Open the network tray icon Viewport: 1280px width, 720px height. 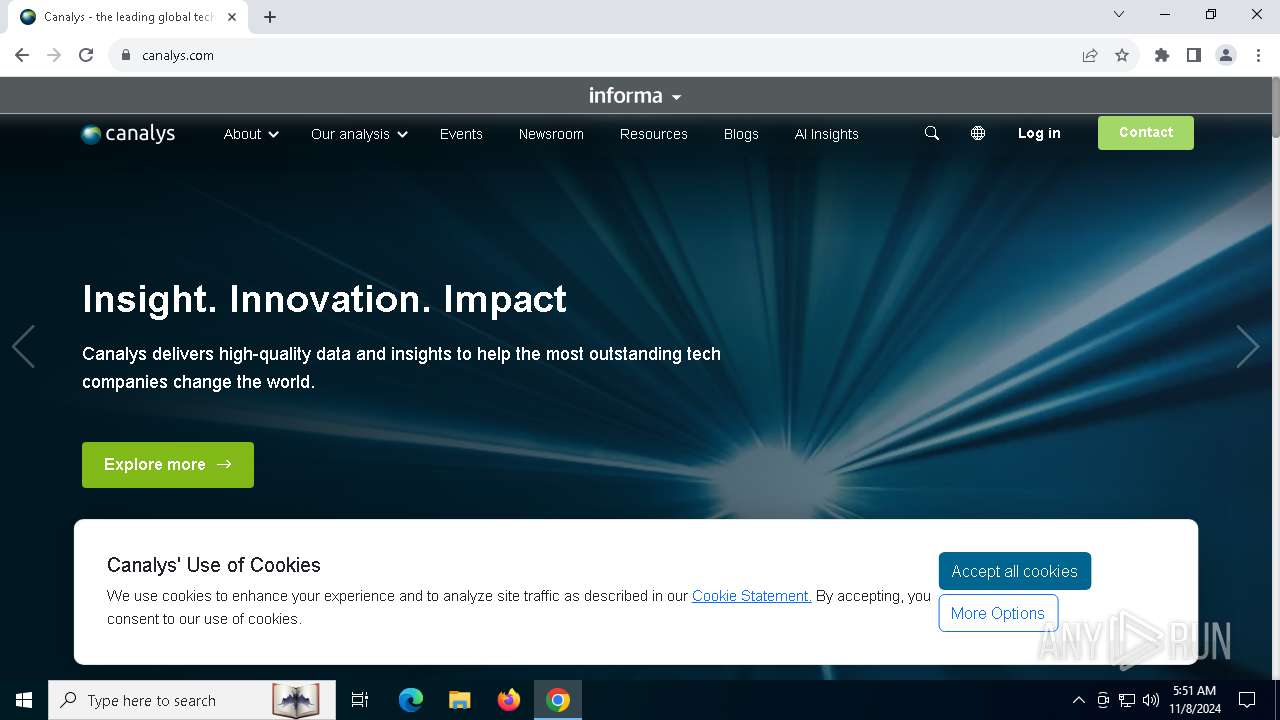point(1127,700)
